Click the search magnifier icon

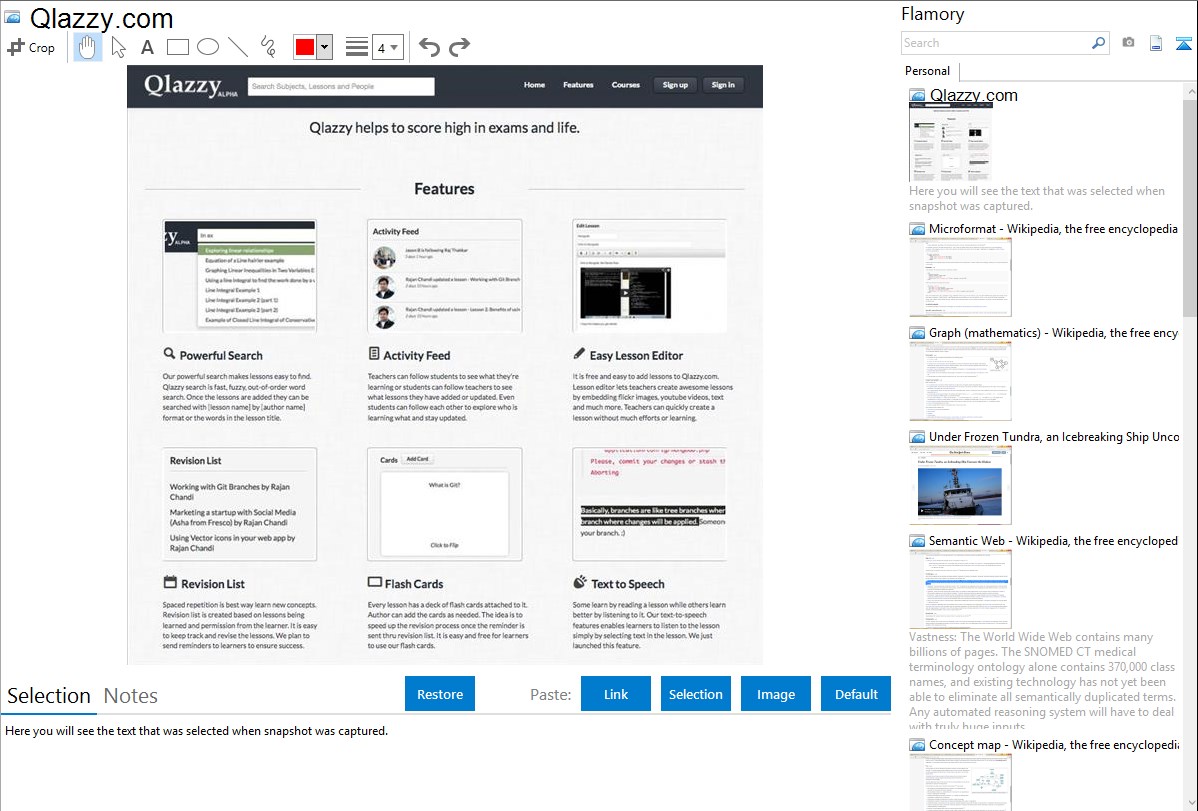click(x=1099, y=43)
